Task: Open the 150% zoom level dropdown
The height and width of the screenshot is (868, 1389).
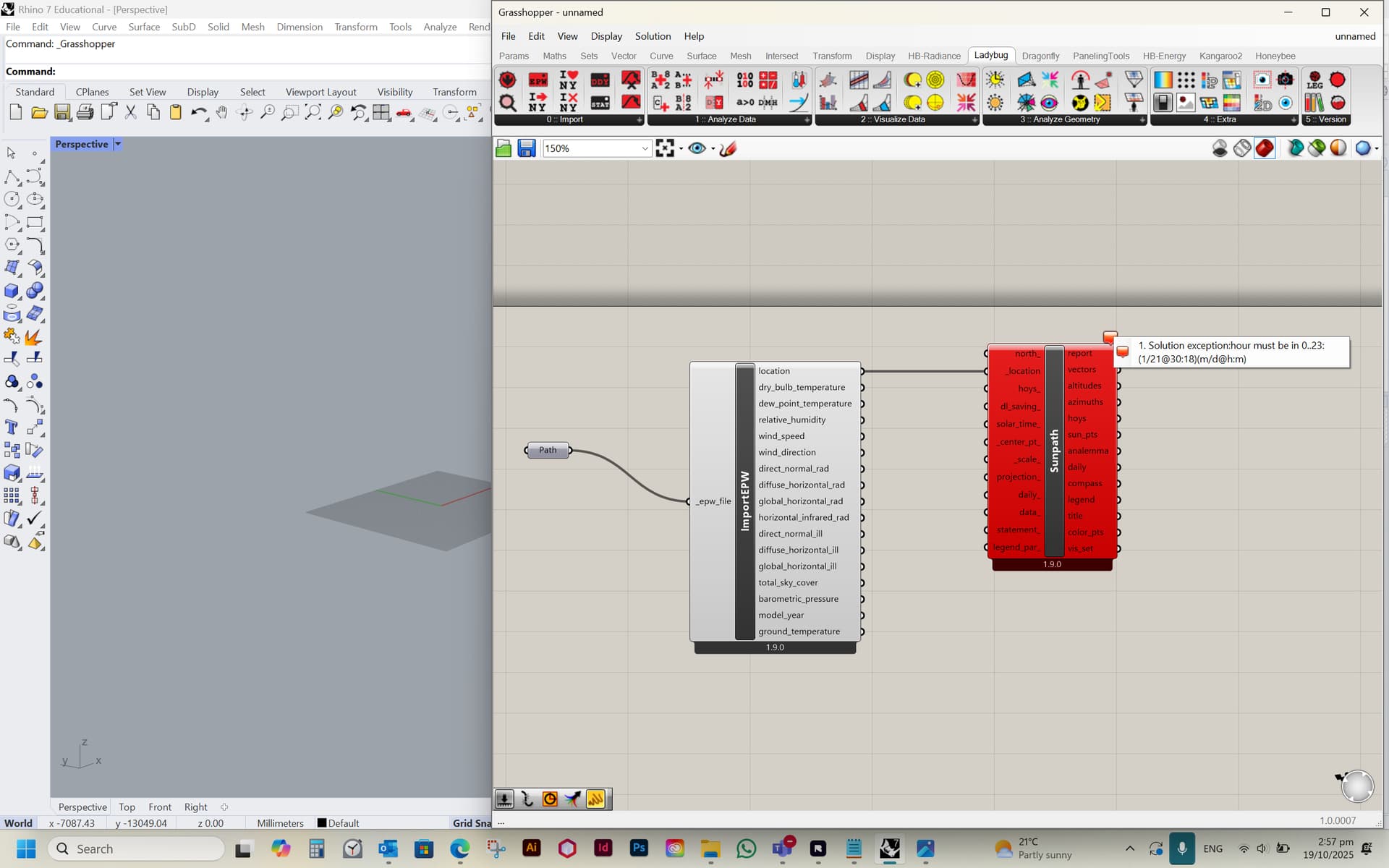Action: (x=644, y=149)
